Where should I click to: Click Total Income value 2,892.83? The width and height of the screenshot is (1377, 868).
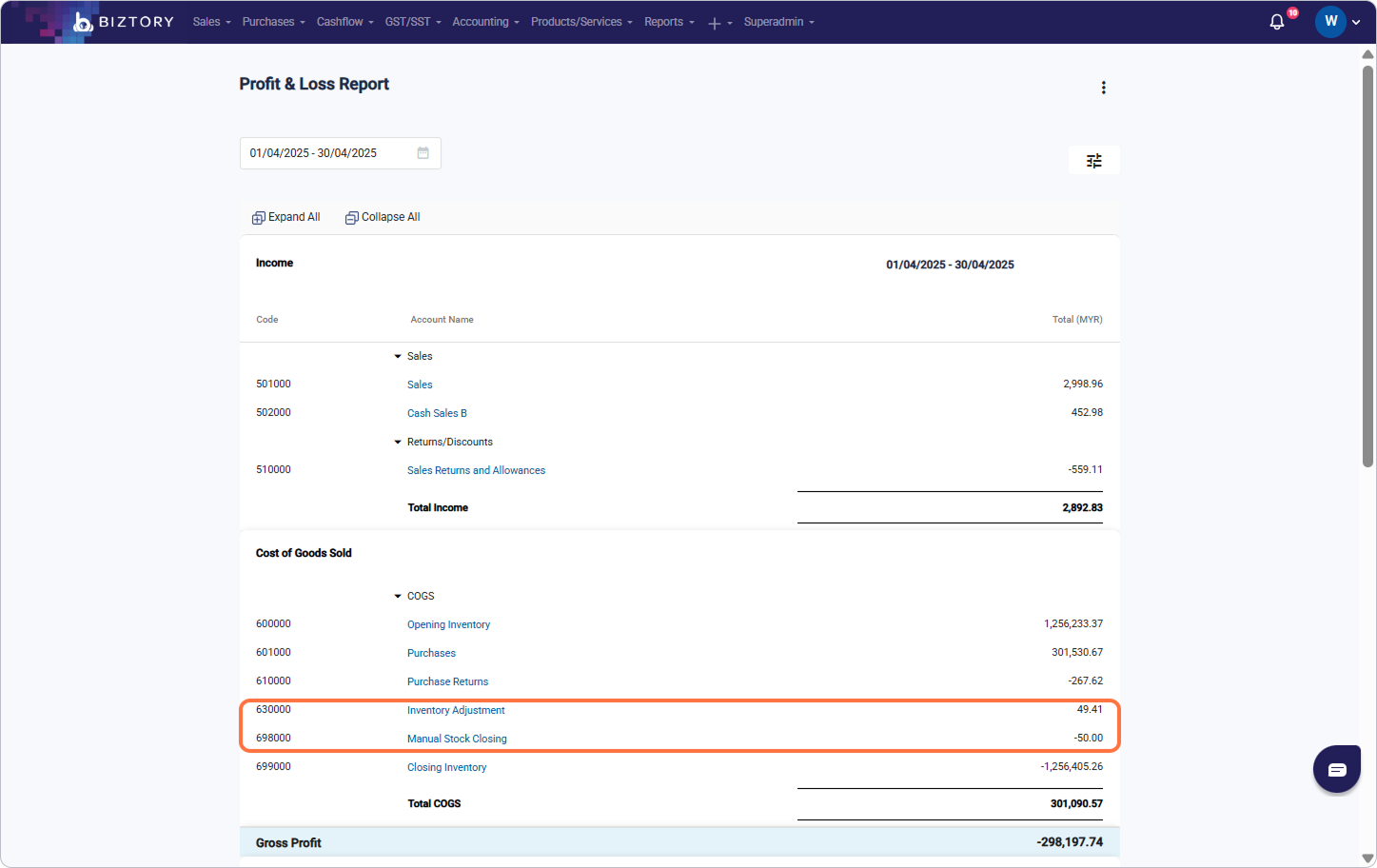click(1082, 507)
